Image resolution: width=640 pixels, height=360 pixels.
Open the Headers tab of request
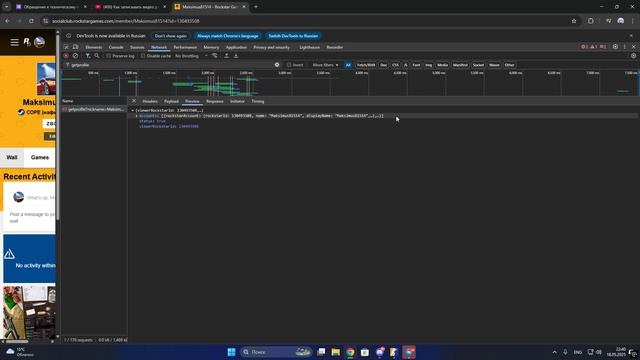pyautogui.click(x=150, y=101)
